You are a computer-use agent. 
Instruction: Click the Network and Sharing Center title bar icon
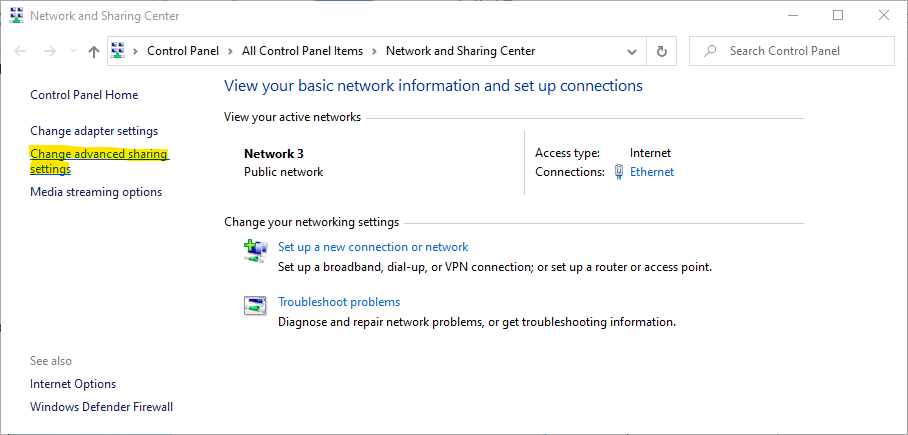pyautogui.click(x=16, y=16)
